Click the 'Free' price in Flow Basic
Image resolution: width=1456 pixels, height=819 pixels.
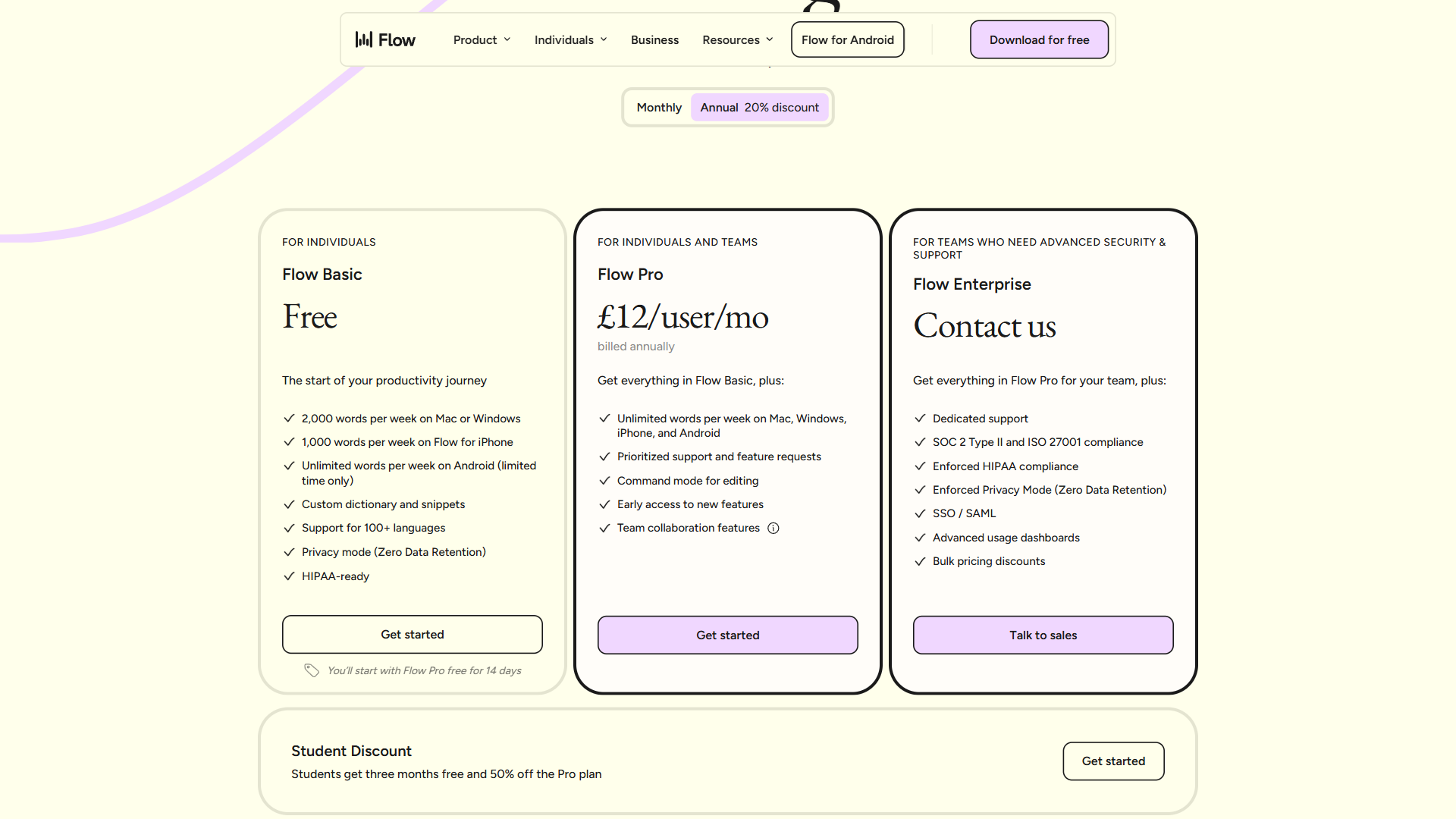point(309,317)
